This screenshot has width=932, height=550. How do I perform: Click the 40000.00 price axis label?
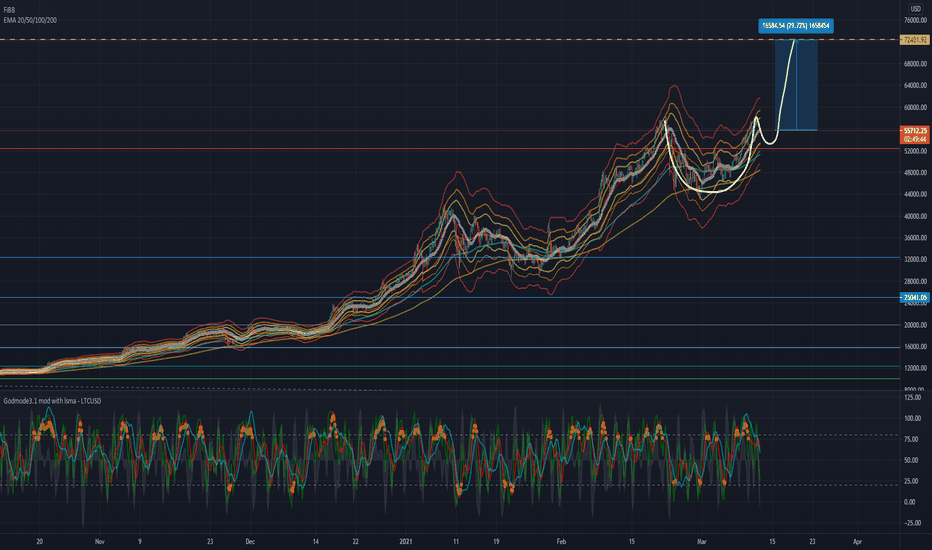915,216
